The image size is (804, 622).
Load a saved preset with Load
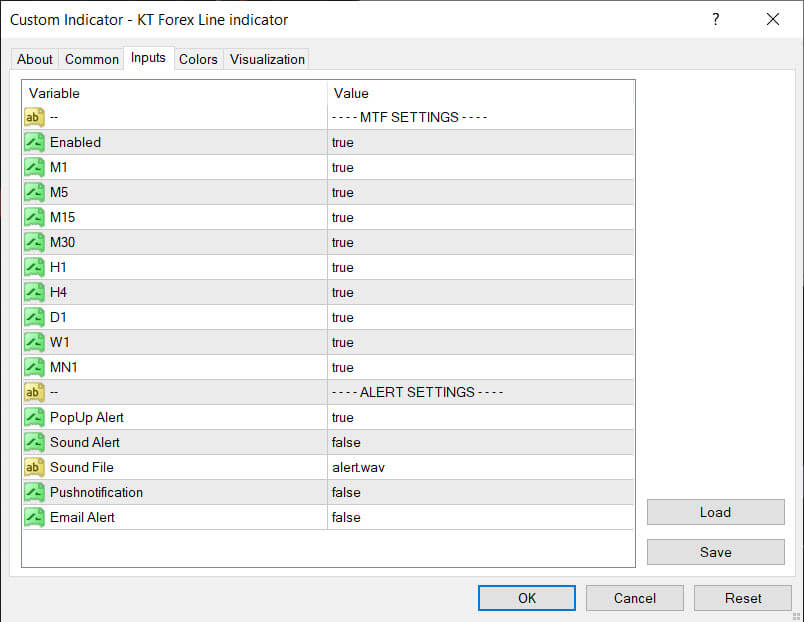716,512
